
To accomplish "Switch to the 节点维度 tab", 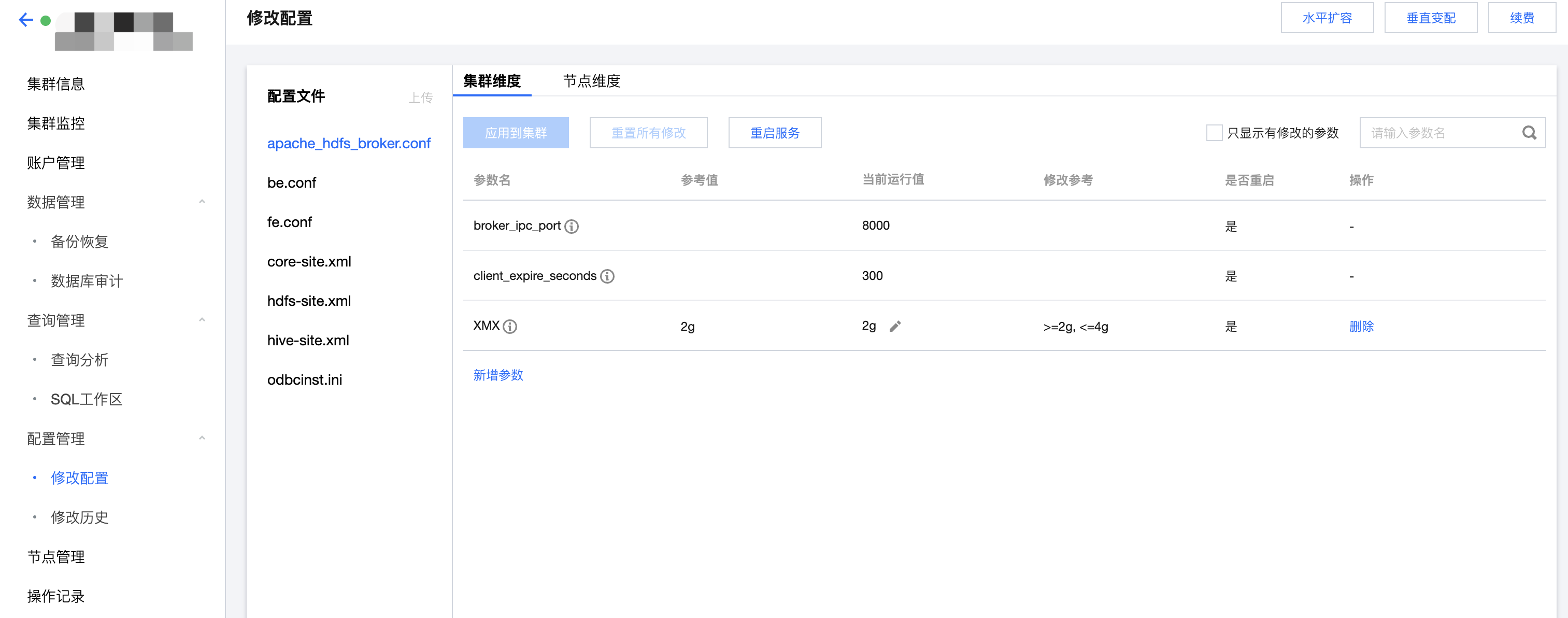I will click(x=591, y=81).
